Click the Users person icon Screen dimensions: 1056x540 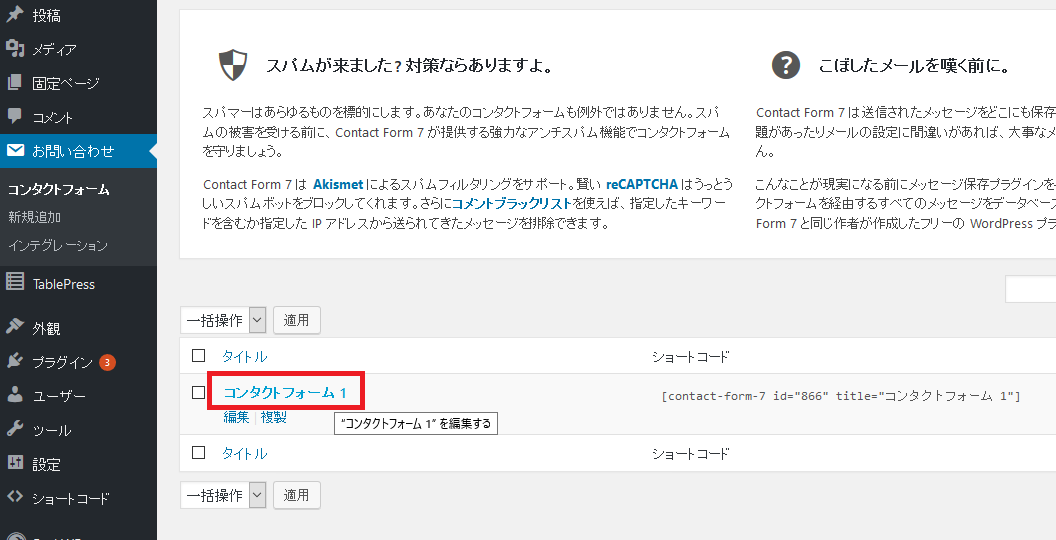[15, 396]
